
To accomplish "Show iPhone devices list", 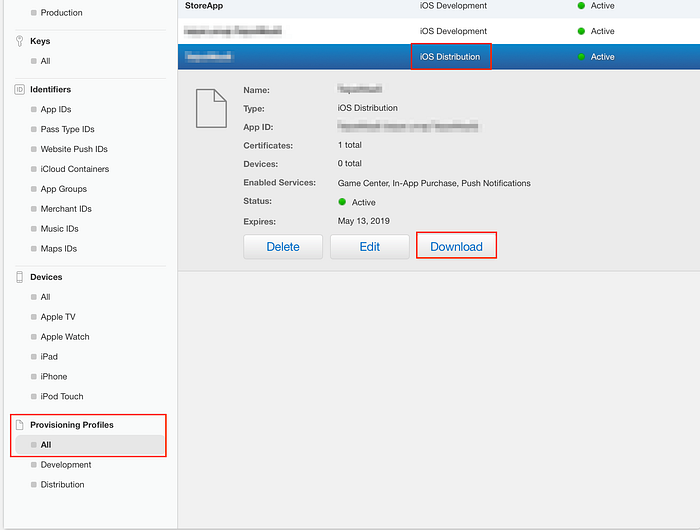I will click(54, 376).
